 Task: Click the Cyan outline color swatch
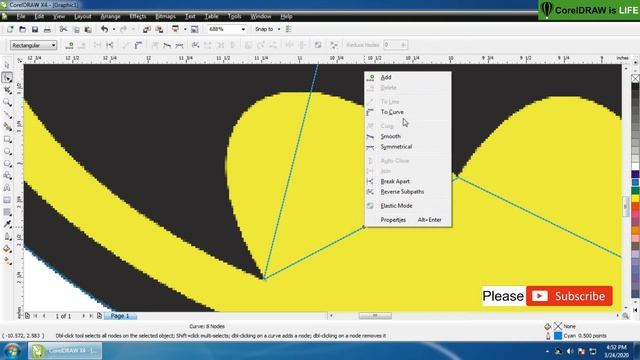click(558, 336)
